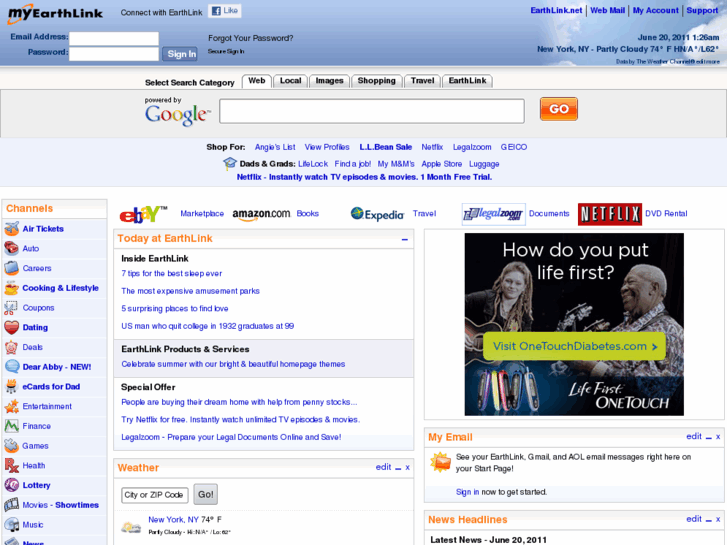This screenshot has height=545, width=727.
Task: Edit the Weather panel settings
Action: pos(383,467)
